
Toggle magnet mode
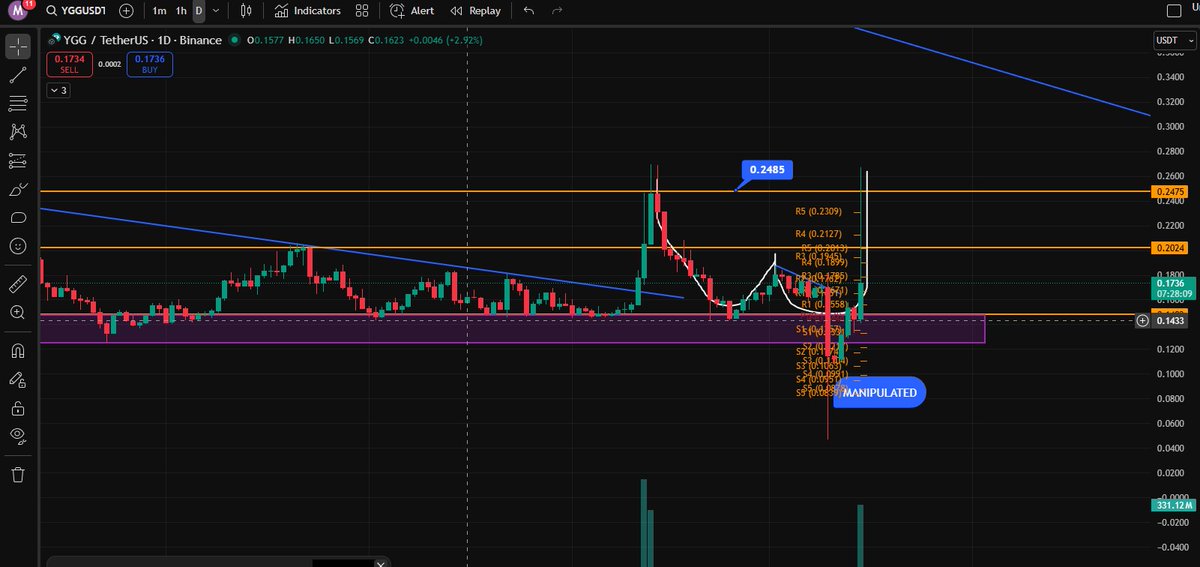click(x=17, y=351)
